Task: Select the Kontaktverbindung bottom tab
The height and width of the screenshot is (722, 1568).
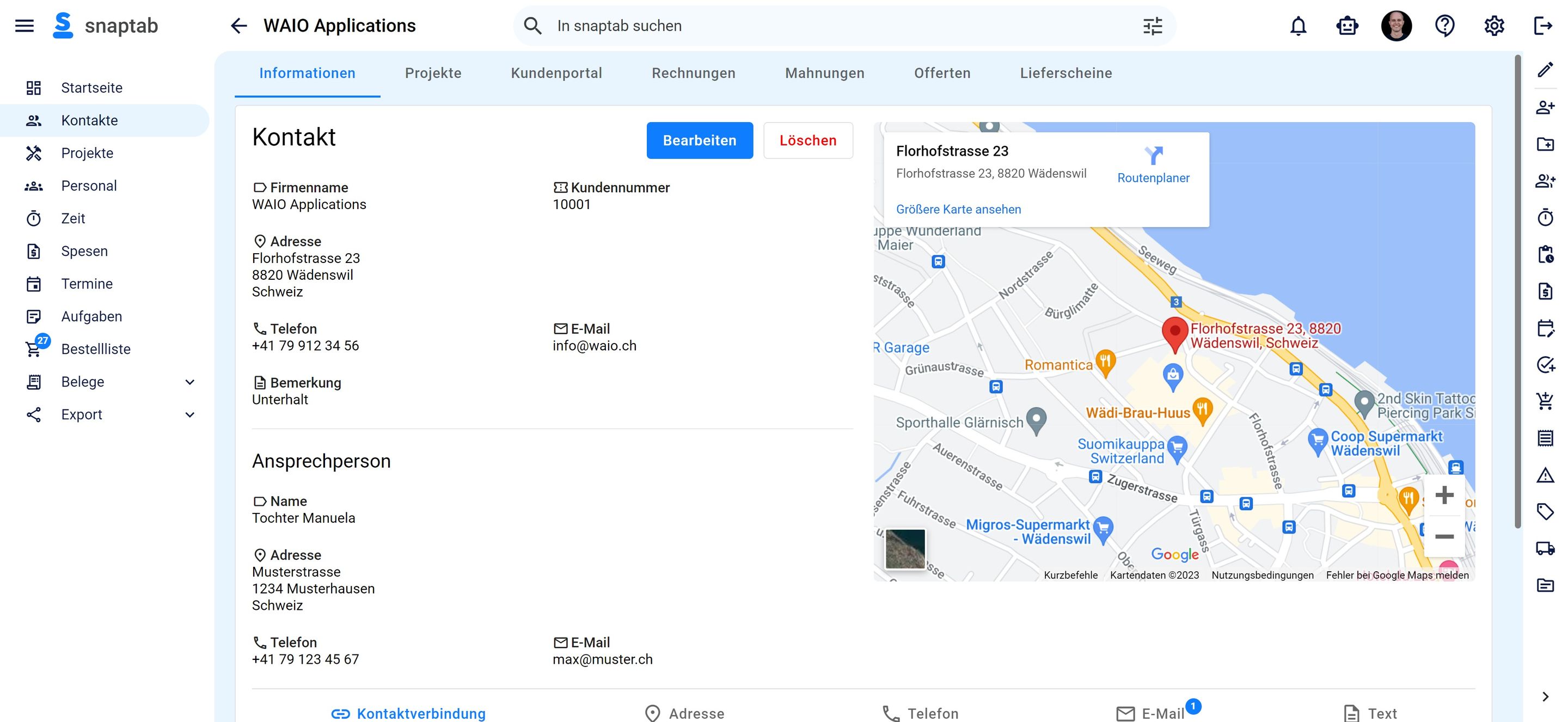Action: pos(408,713)
